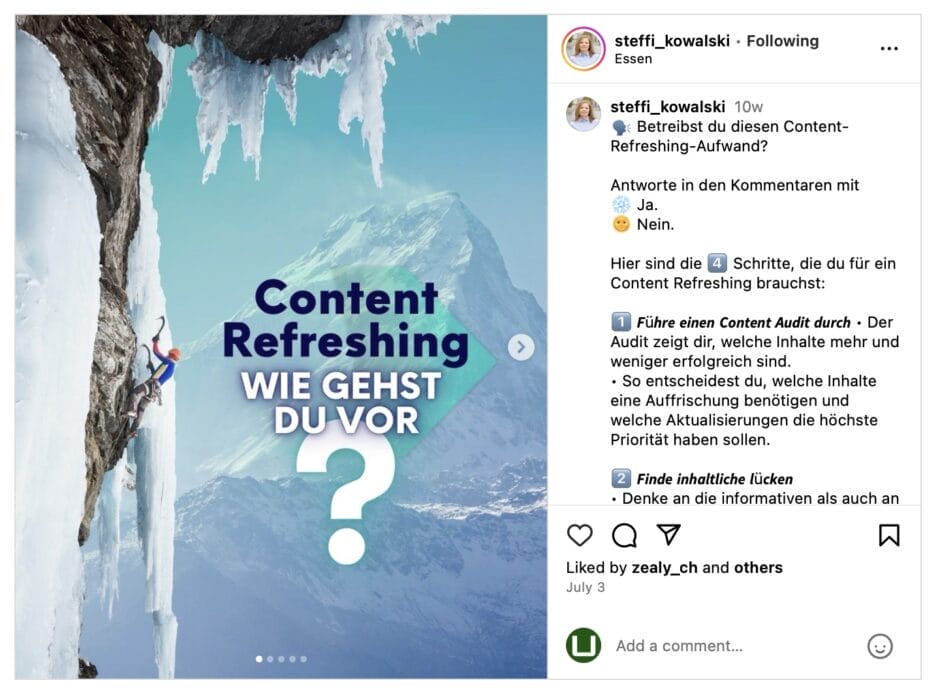The width and height of the screenshot is (940, 693).
Task: Click steffi_kowalski header profile picture
Action: pyautogui.click(x=583, y=48)
